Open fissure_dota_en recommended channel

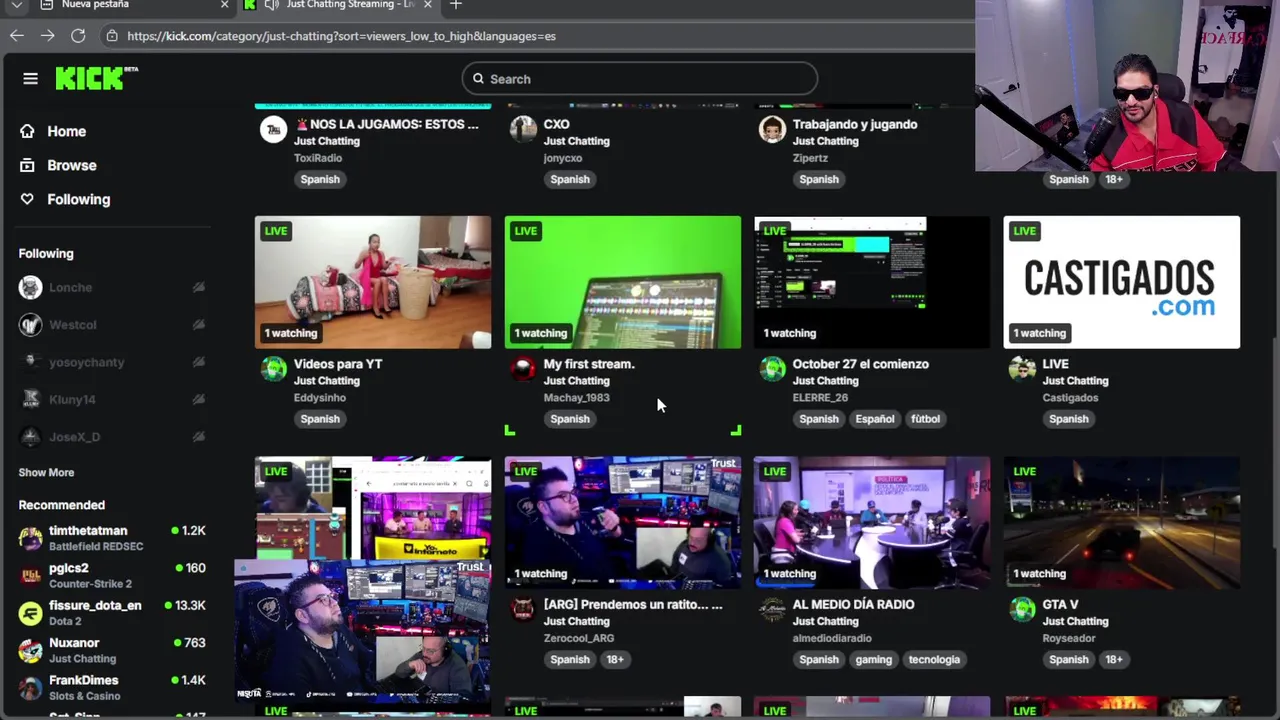click(112, 613)
